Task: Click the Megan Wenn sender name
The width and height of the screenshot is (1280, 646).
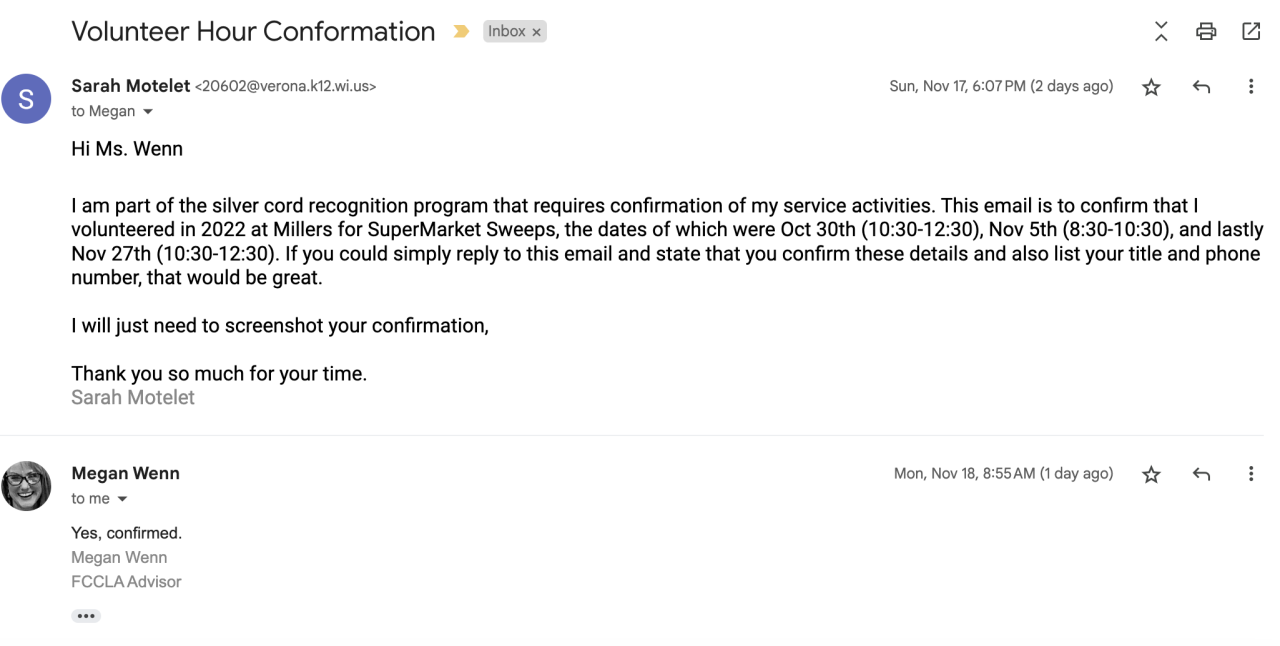Action: tap(125, 474)
